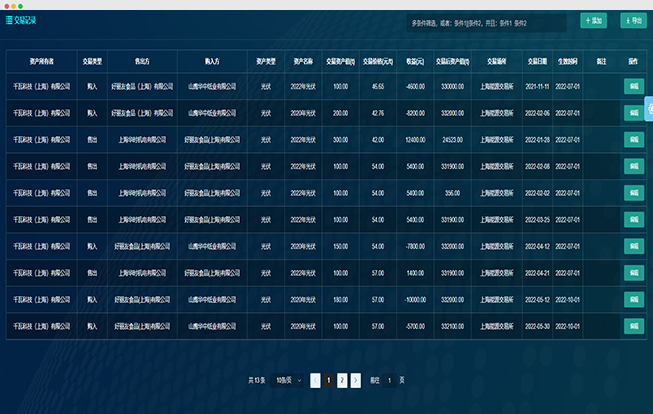Edit the row dated 2022-05-30
The height and width of the screenshot is (414, 653).
click(x=632, y=325)
